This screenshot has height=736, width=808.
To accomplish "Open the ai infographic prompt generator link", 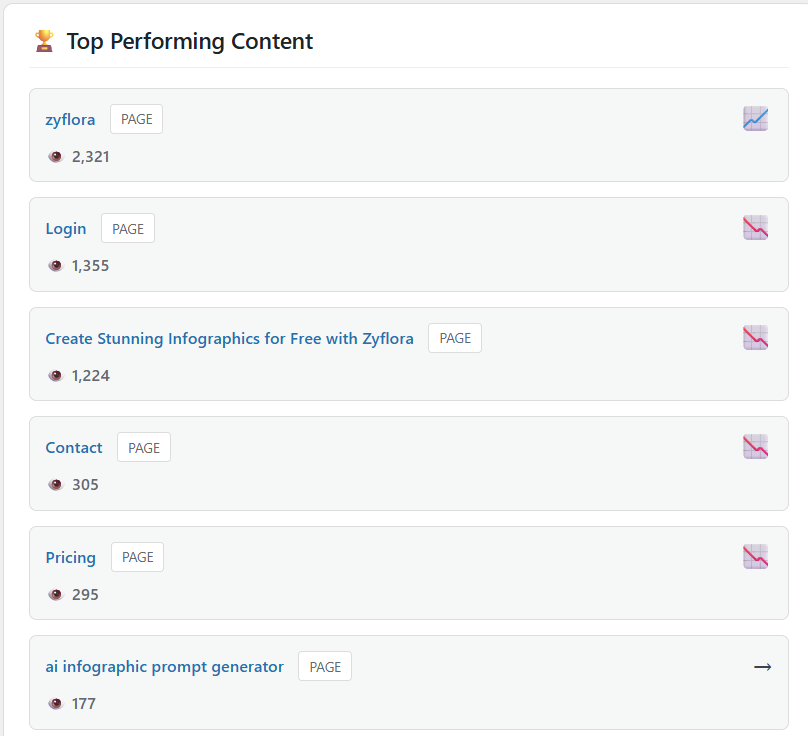I will [x=162, y=666].
